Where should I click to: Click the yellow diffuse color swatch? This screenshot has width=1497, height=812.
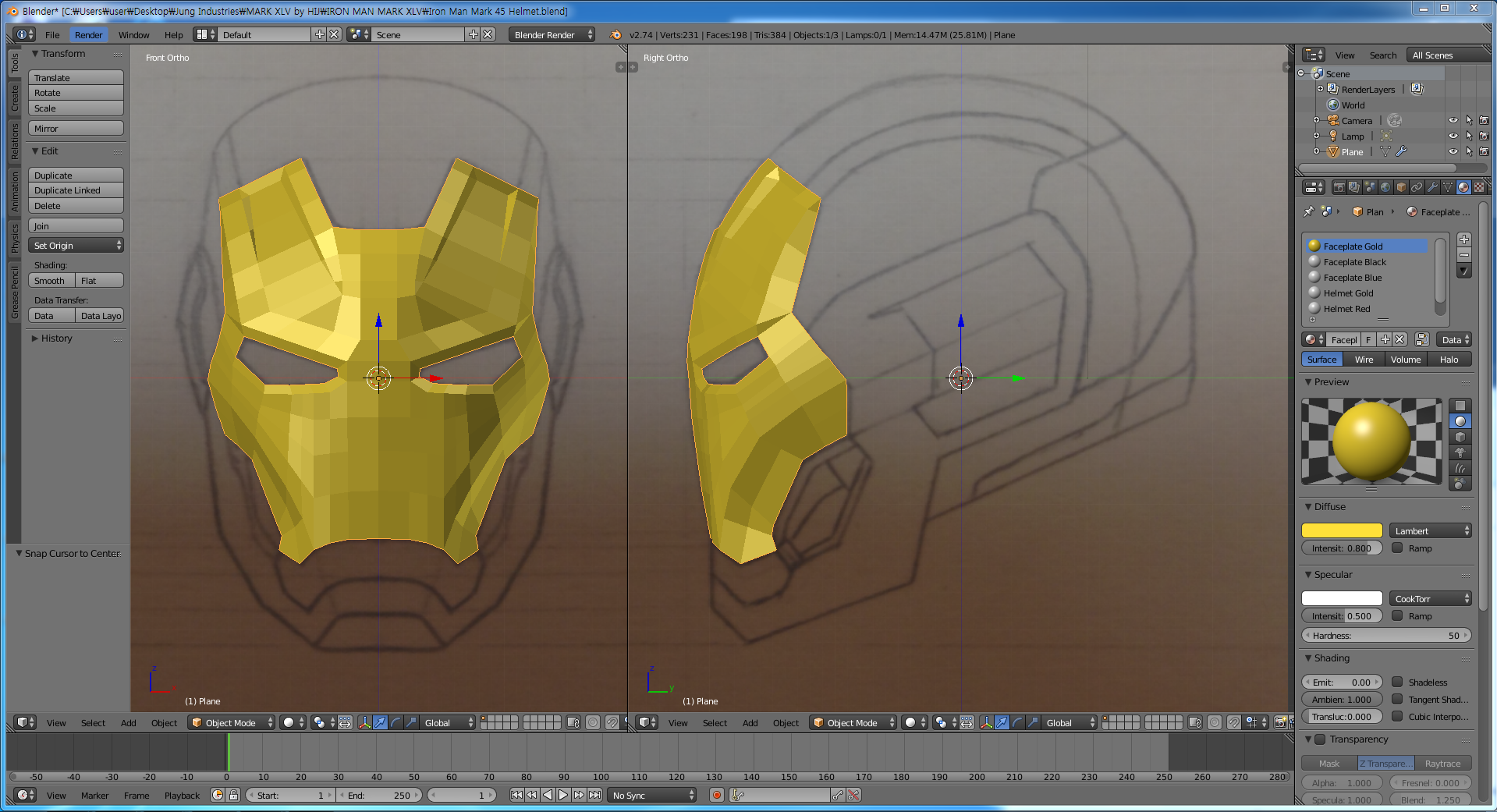click(1342, 530)
